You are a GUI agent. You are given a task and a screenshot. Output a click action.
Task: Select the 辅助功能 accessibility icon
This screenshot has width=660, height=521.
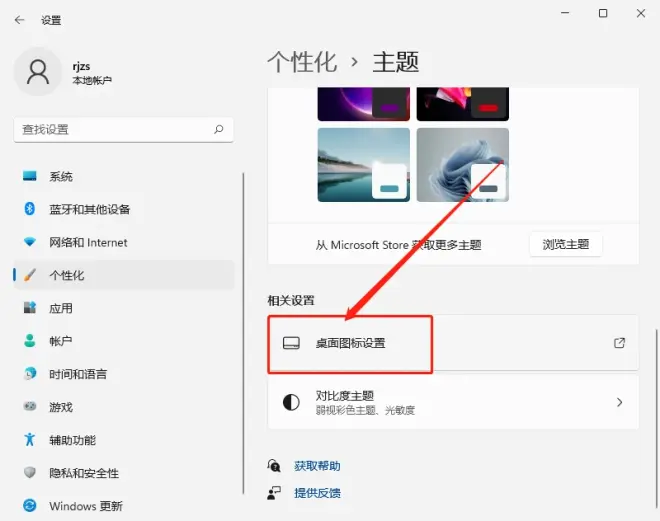pyautogui.click(x=29, y=439)
